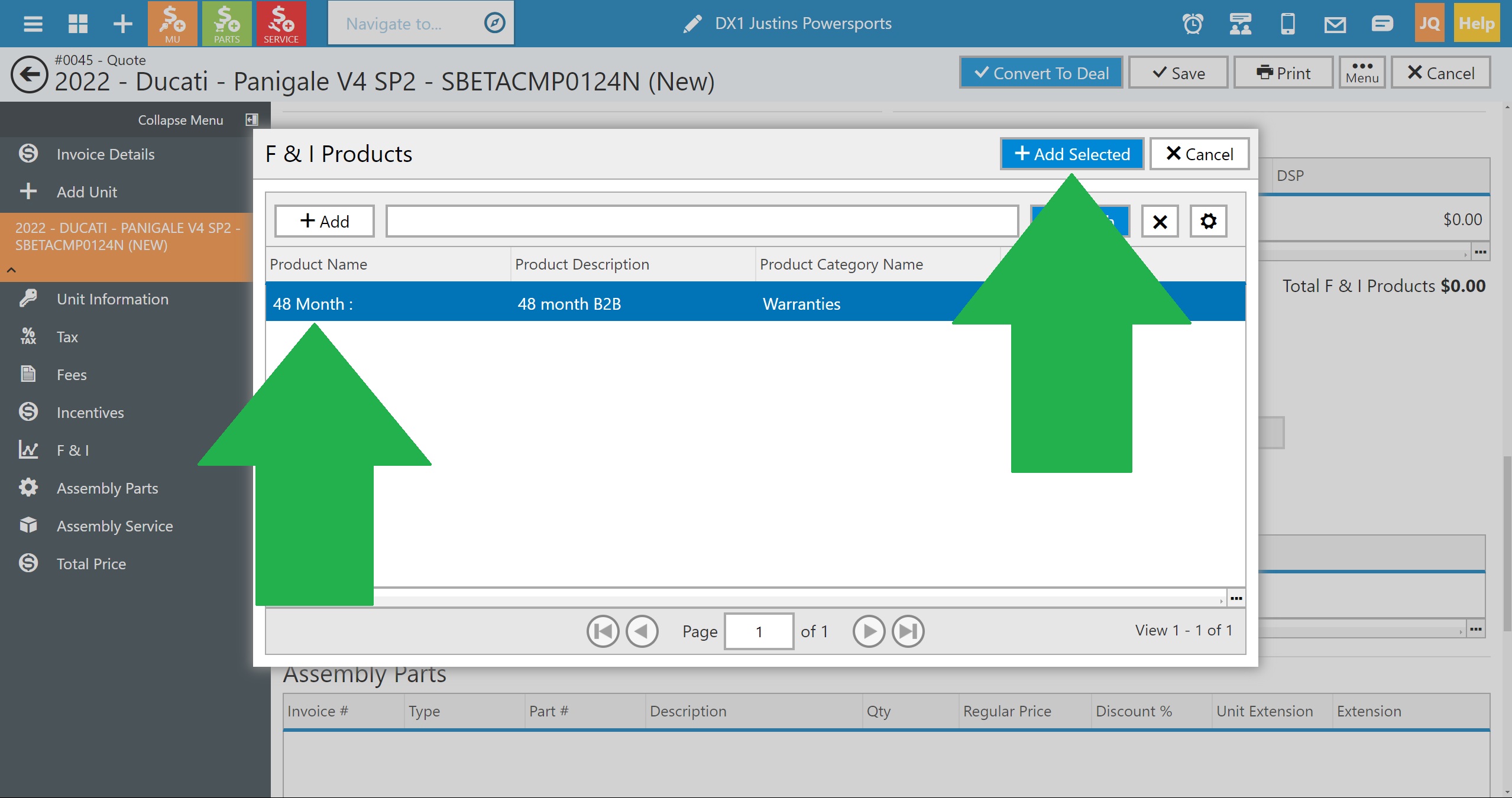This screenshot has width=1512, height=798.
Task: Click the PARTS invoice icon
Action: click(x=226, y=24)
